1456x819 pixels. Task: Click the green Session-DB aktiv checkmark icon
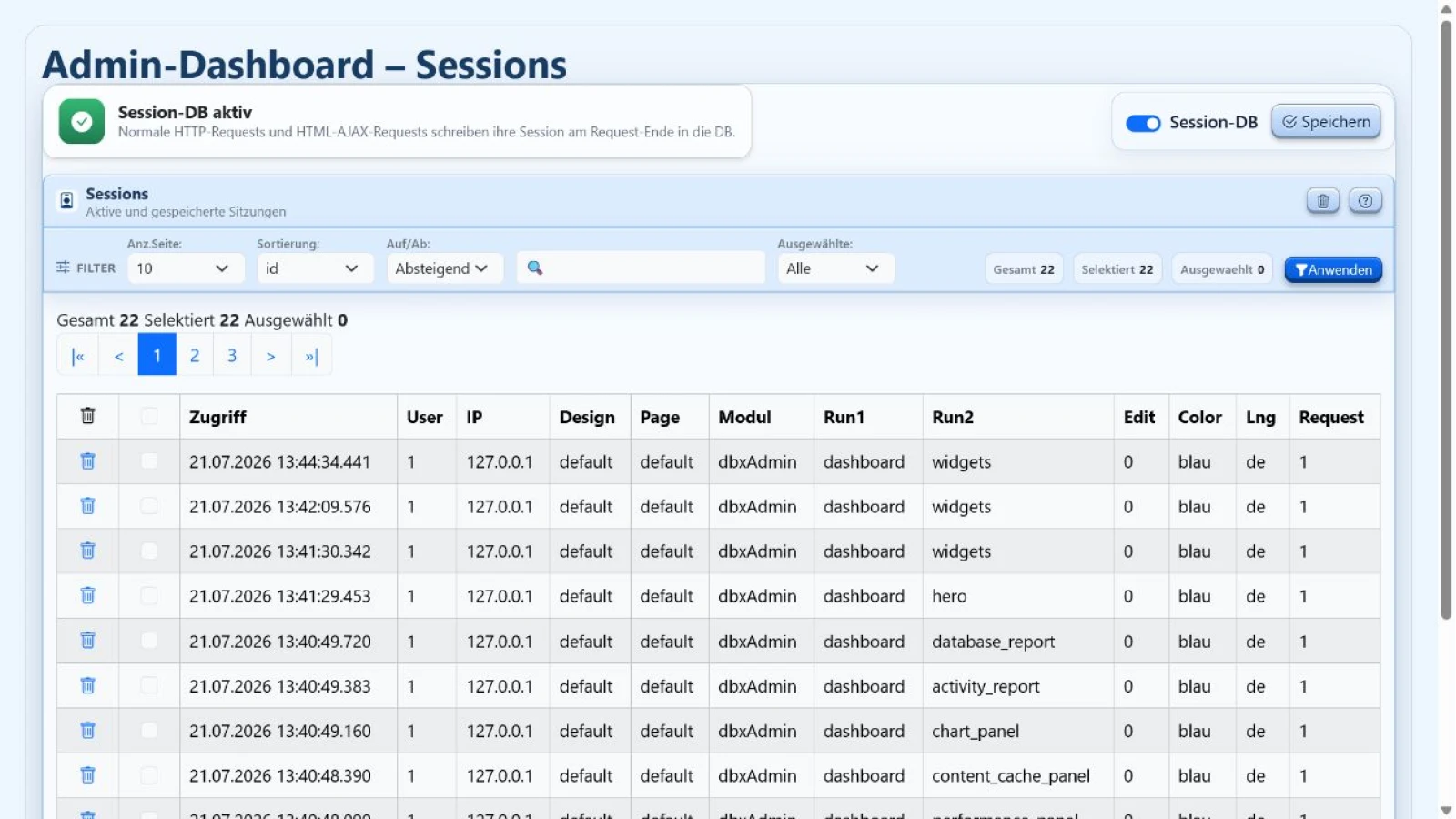(82, 122)
